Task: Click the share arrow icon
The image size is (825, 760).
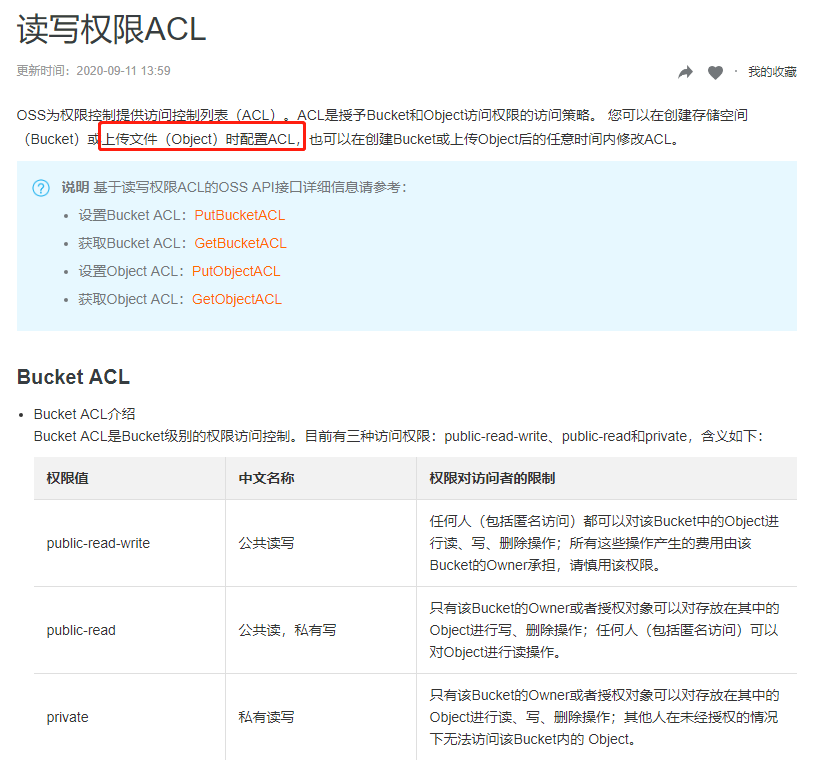Action: click(685, 72)
